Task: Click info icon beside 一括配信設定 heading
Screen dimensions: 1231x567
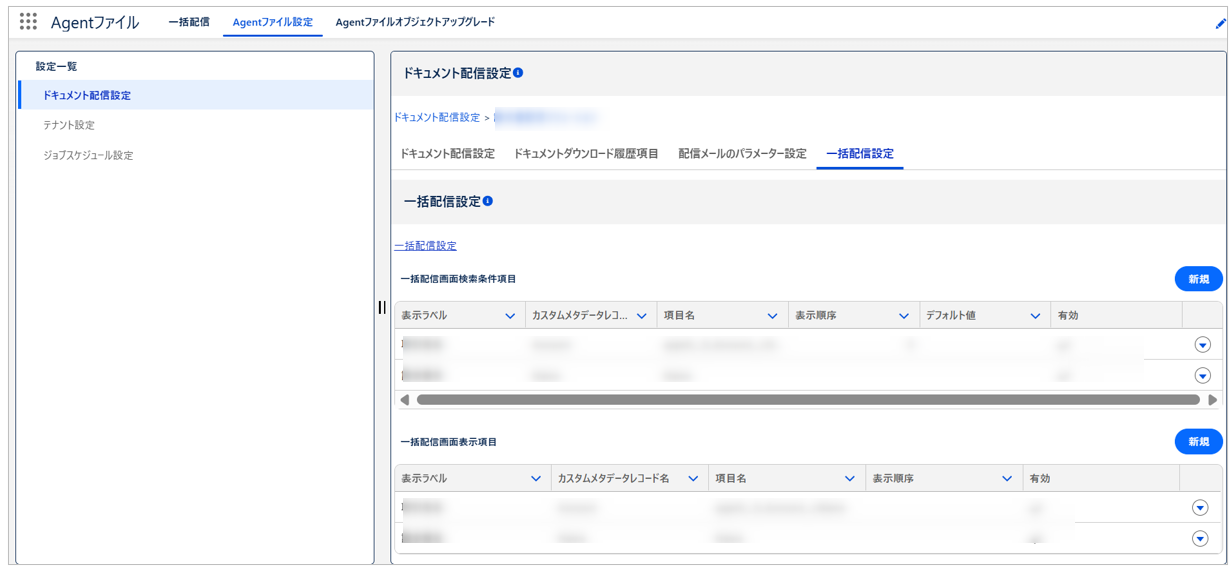Action: coord(488,201)
